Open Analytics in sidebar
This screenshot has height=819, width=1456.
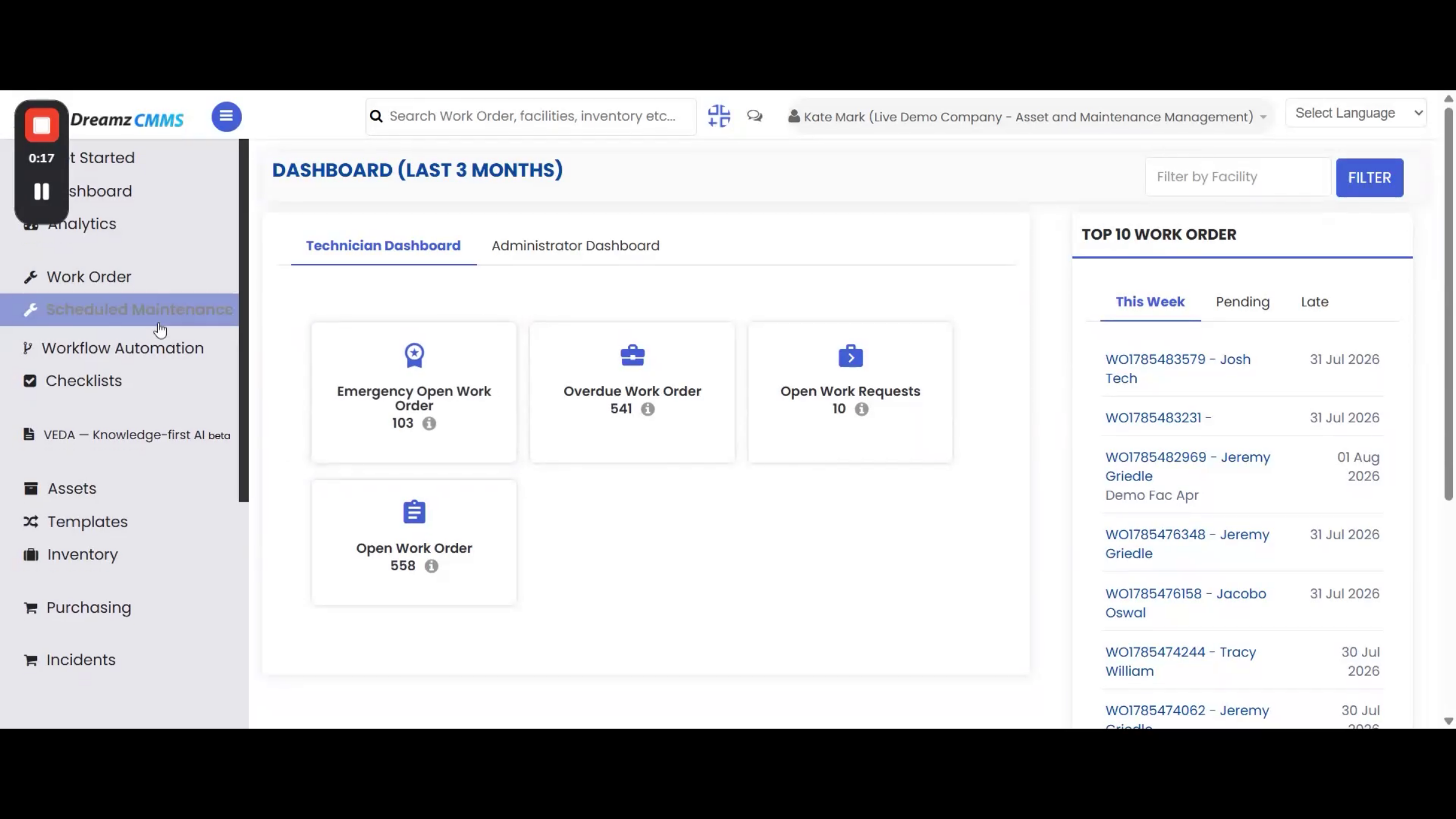point(82,224)
